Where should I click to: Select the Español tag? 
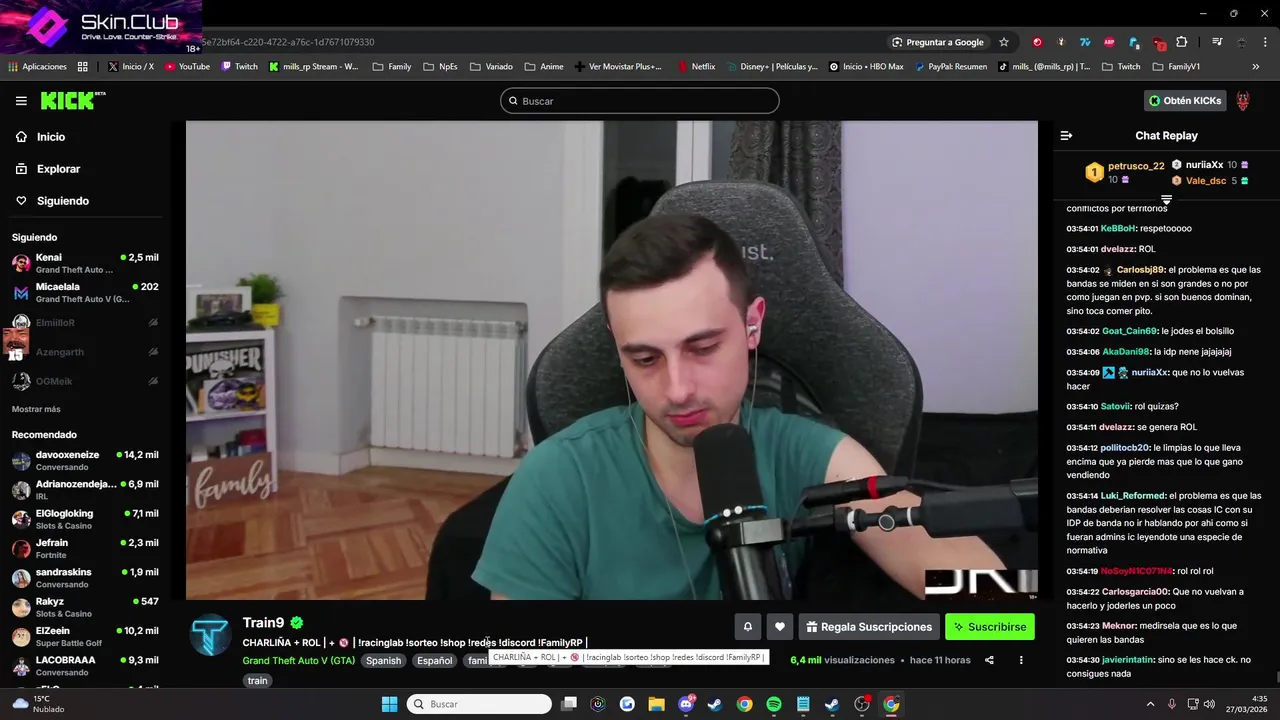pyautogui.click(x=435, y=661)
